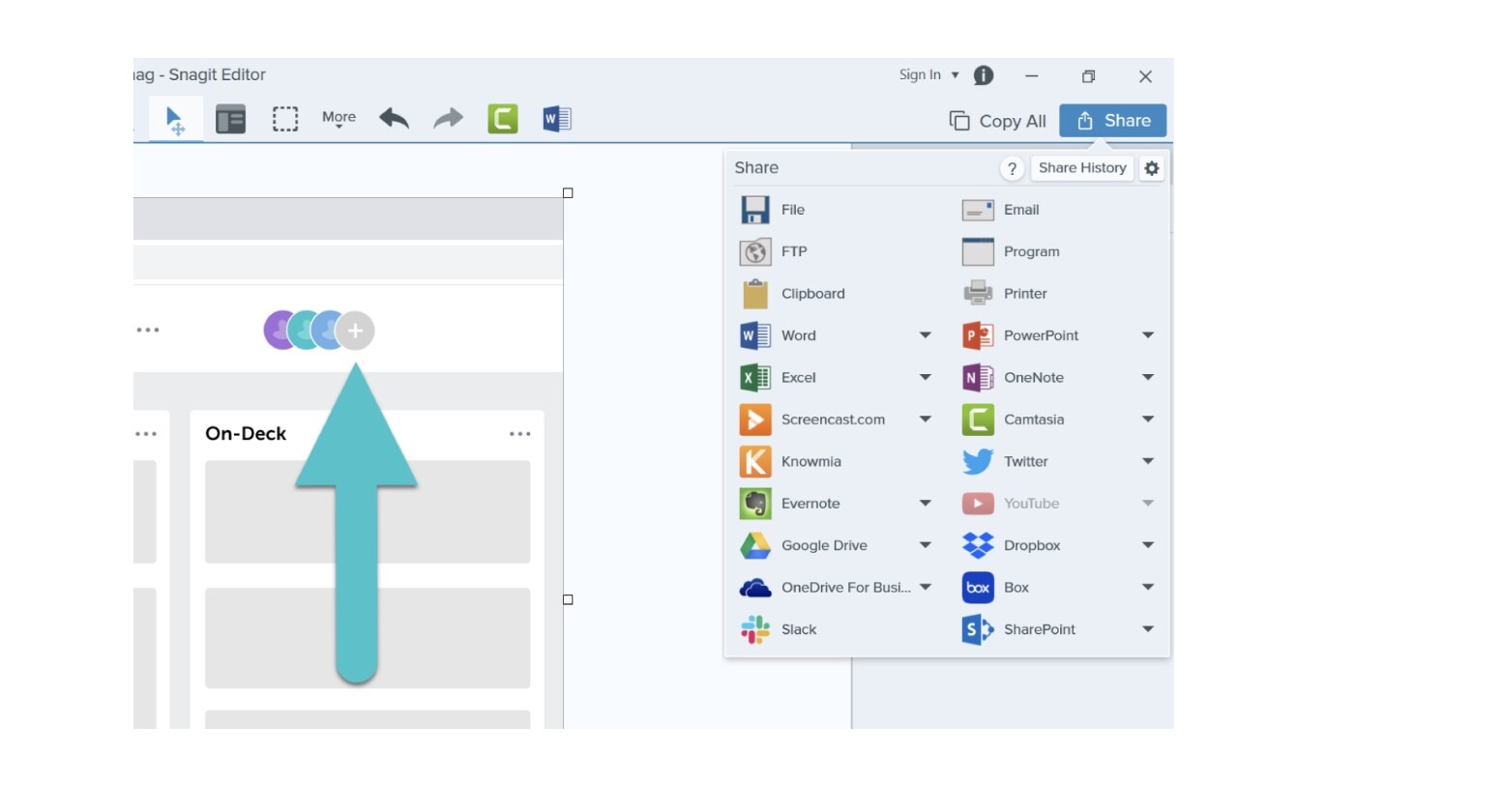
Task: Open the More tools dropdown
Action: point(339,119)
